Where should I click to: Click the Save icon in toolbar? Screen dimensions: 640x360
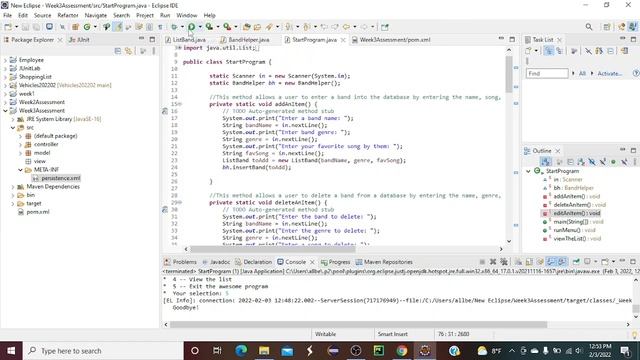click(x=25, y=27)
